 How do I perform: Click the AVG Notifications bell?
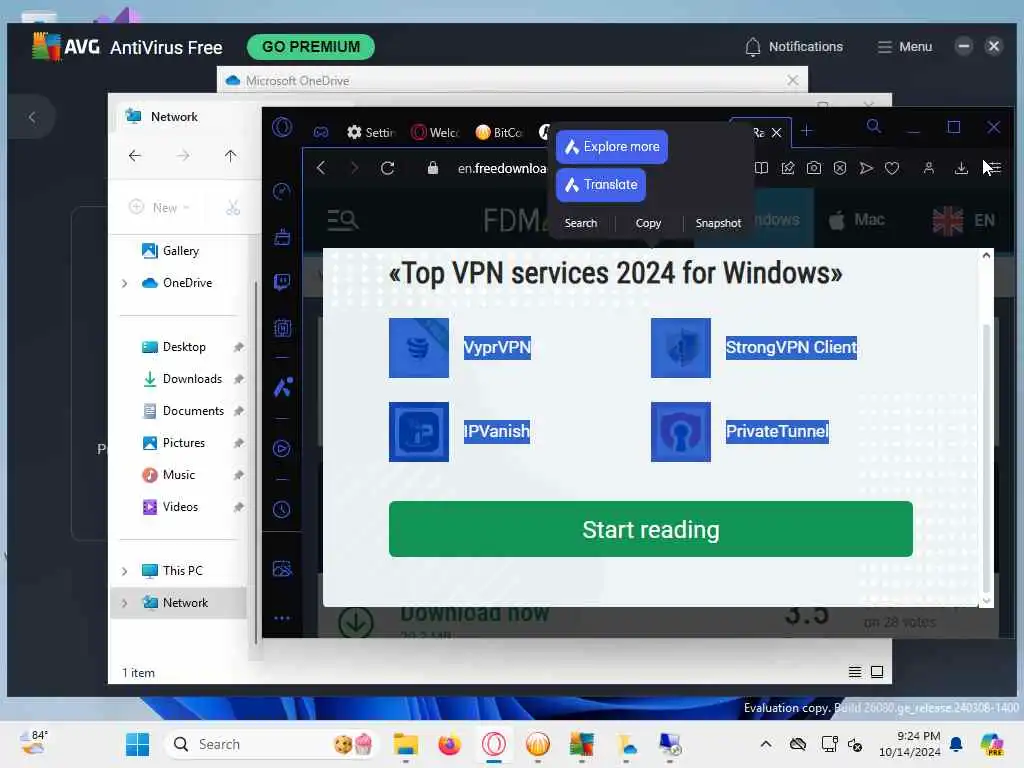coord(752,47)
